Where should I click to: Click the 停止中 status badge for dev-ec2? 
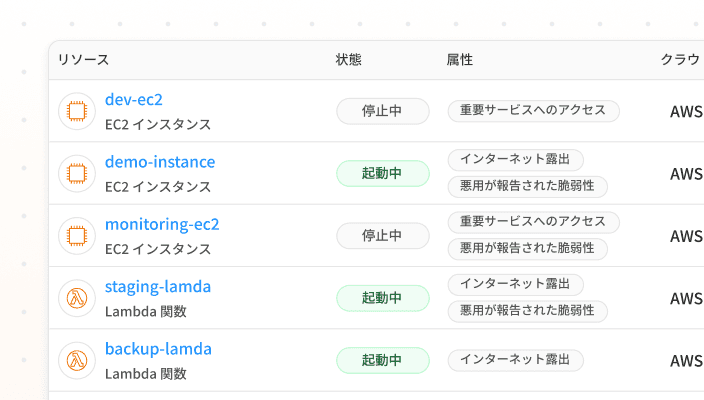[x=382, y=111]
